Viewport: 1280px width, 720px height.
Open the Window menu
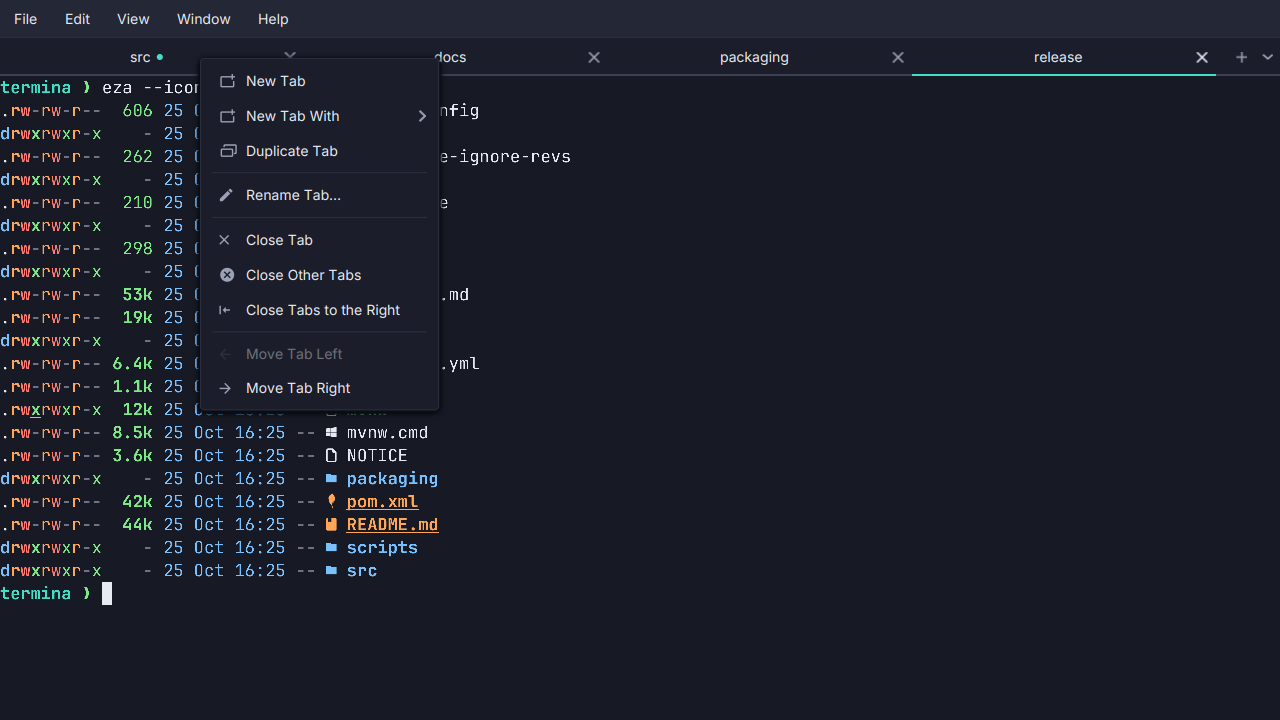pos(204,19)
